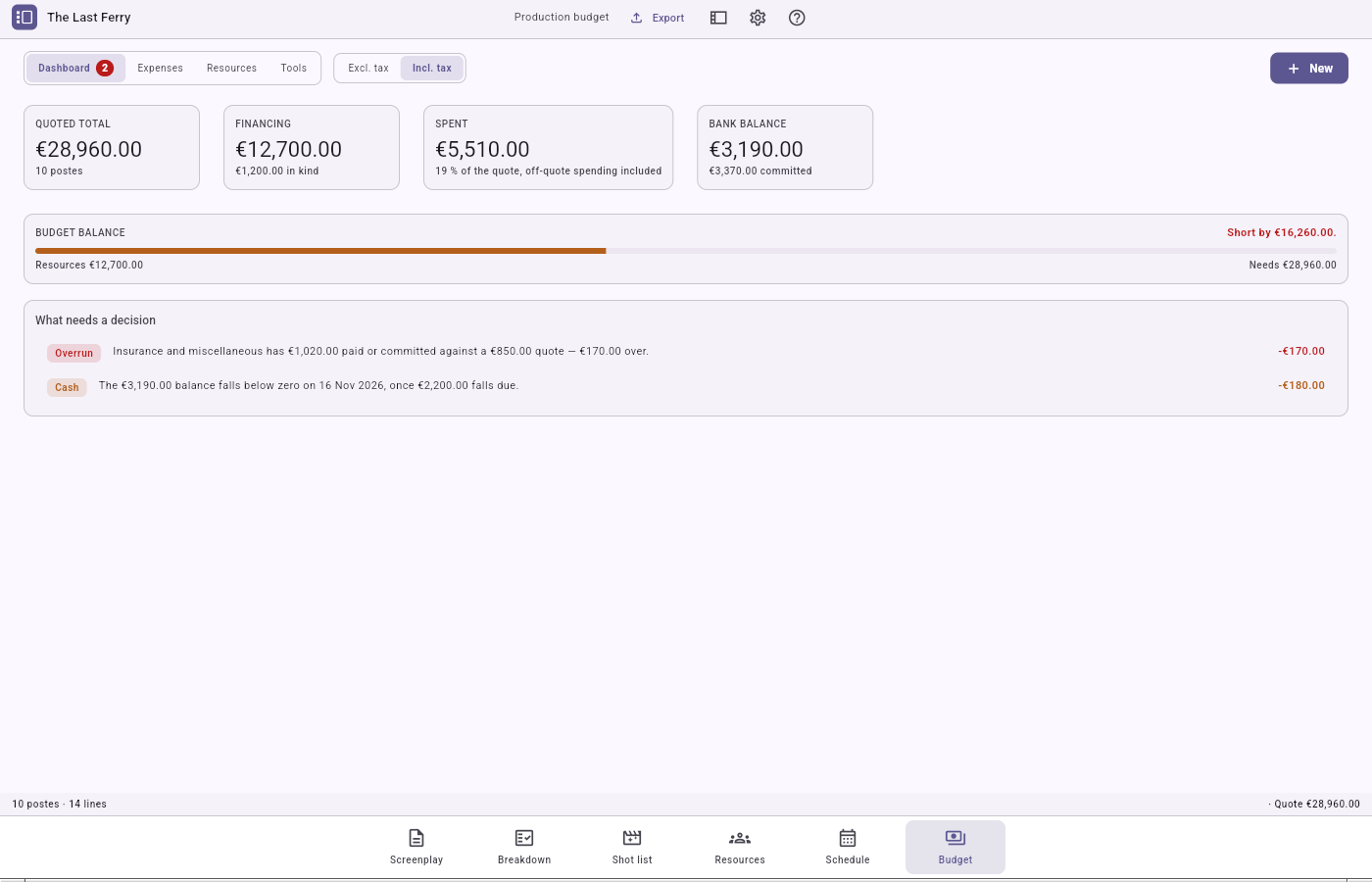Click the Budget money icon
Image resolution: width=1372 pixels, height=882 pixels.
point(955,838)
